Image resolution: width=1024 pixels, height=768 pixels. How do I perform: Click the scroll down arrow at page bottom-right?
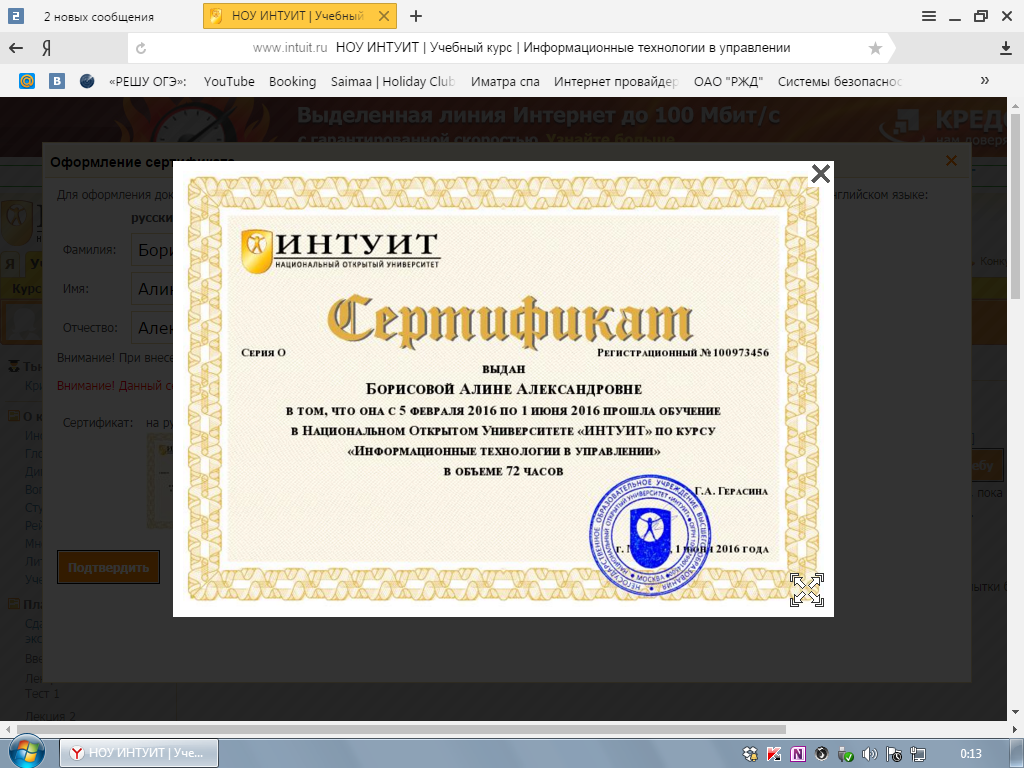coord(1016,712)
